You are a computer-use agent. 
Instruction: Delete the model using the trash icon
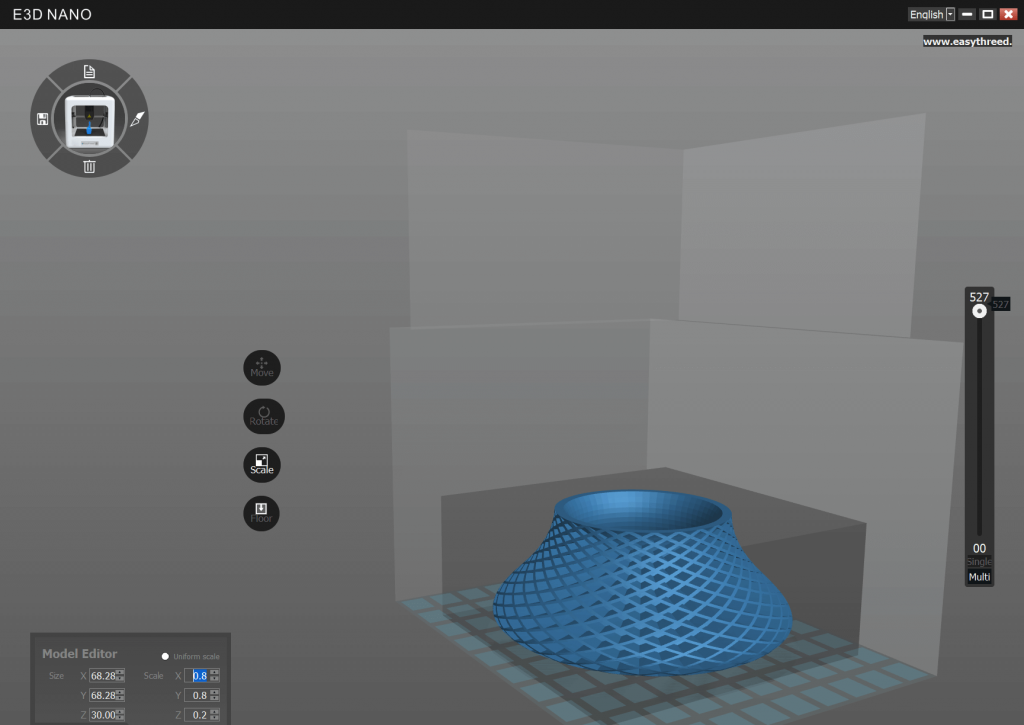coord(88,165)
